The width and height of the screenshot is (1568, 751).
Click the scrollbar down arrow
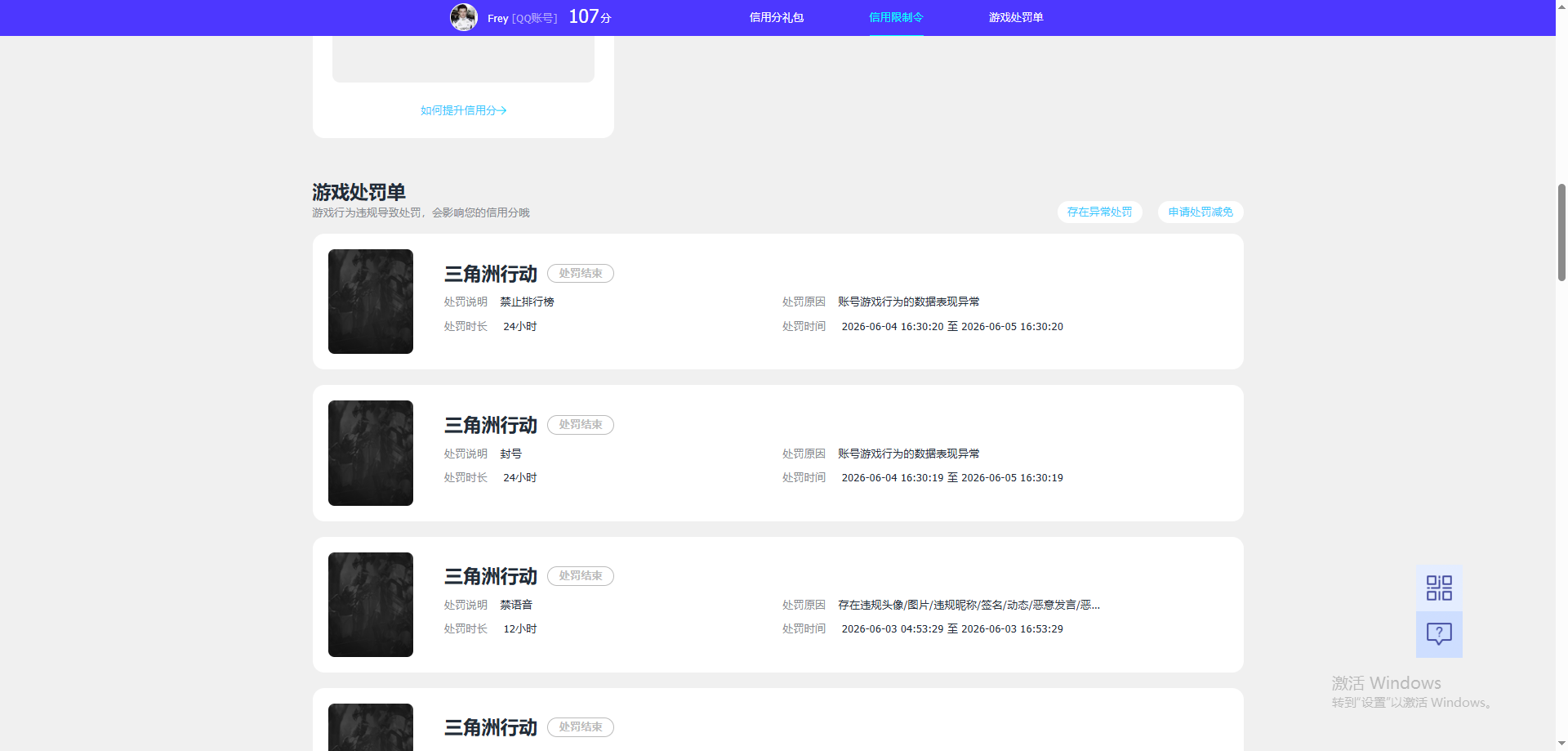1561,744
